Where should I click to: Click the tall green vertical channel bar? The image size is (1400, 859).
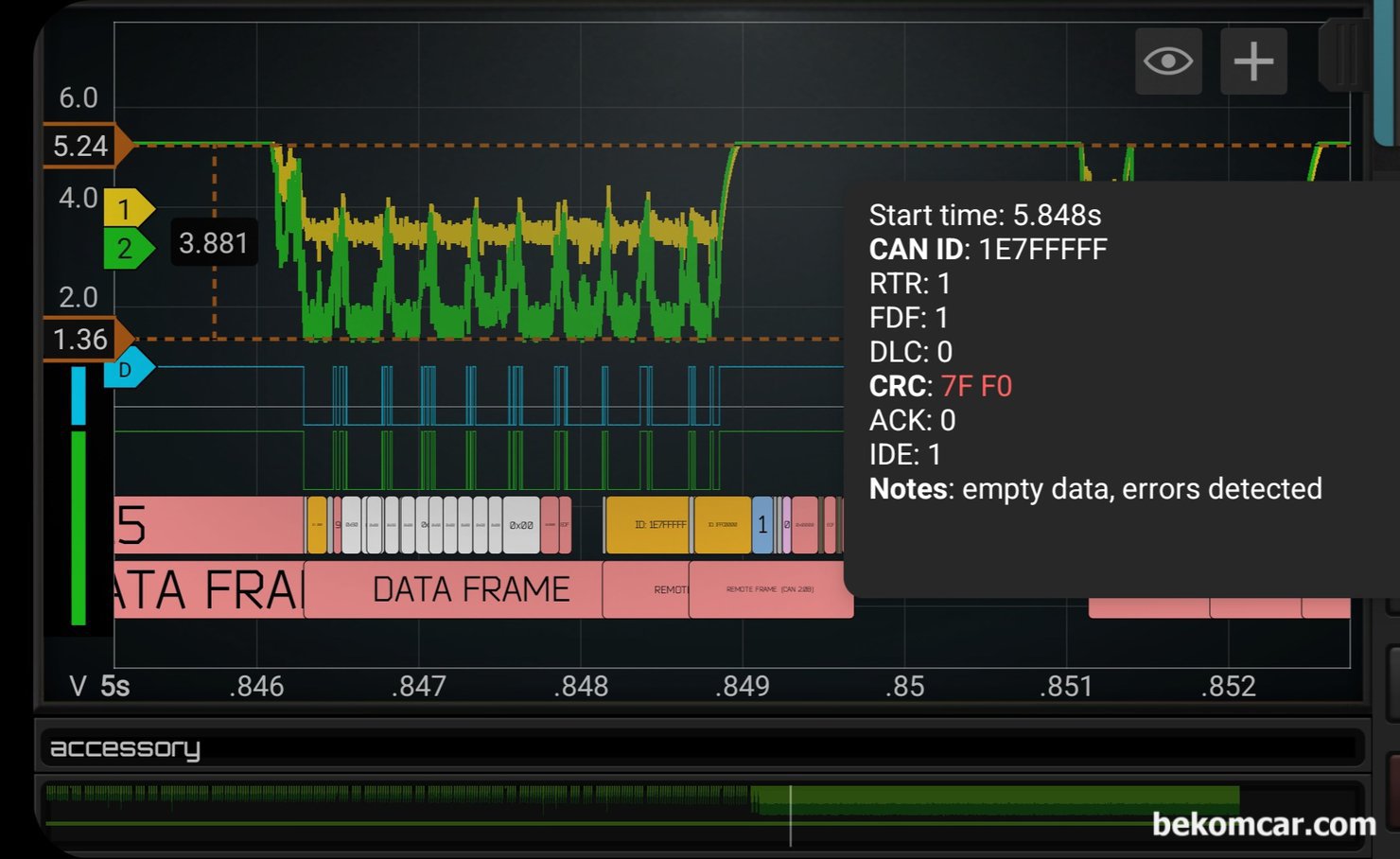click(79, 528)
